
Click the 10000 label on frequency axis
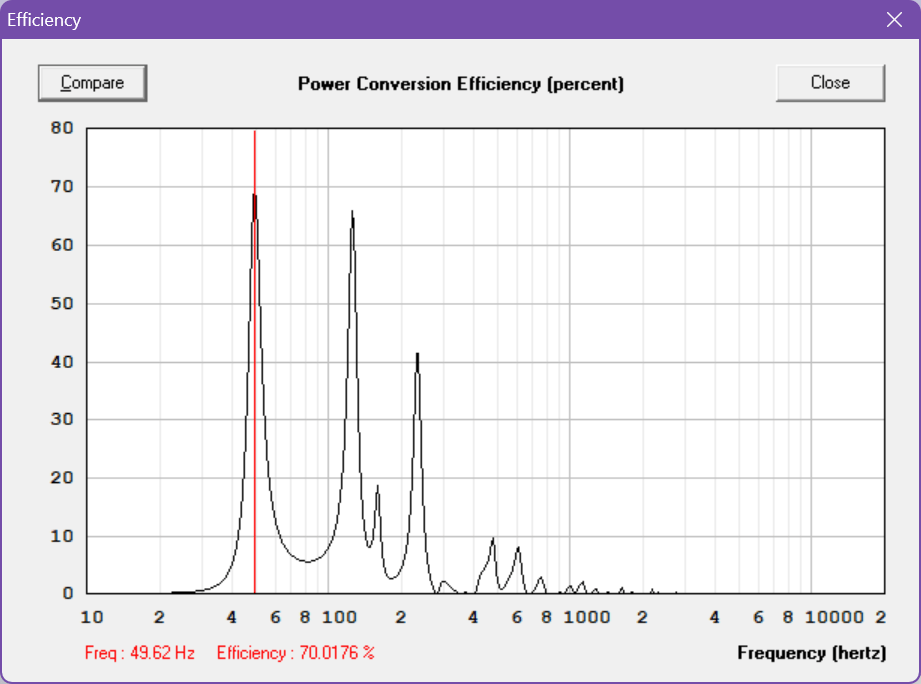click(834, 618)
